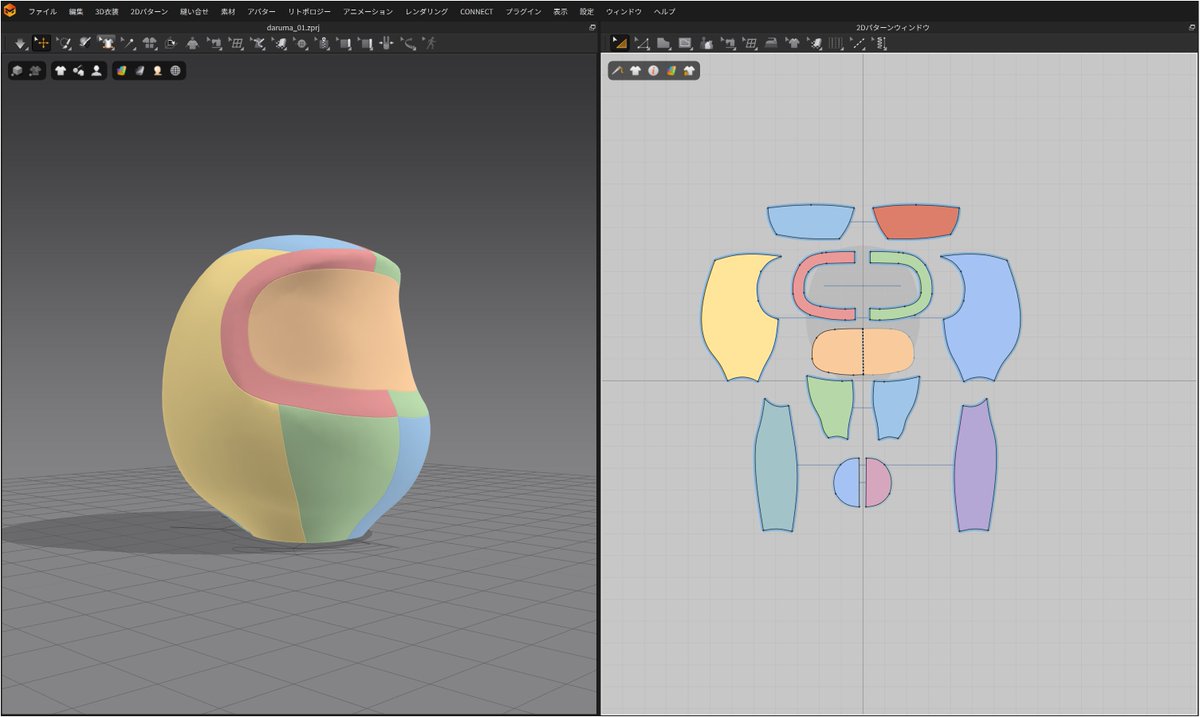Open the アニメーション menu
Image resolution: width=1200 pixels, height=717 pixels.
click(x=368, y=11)
